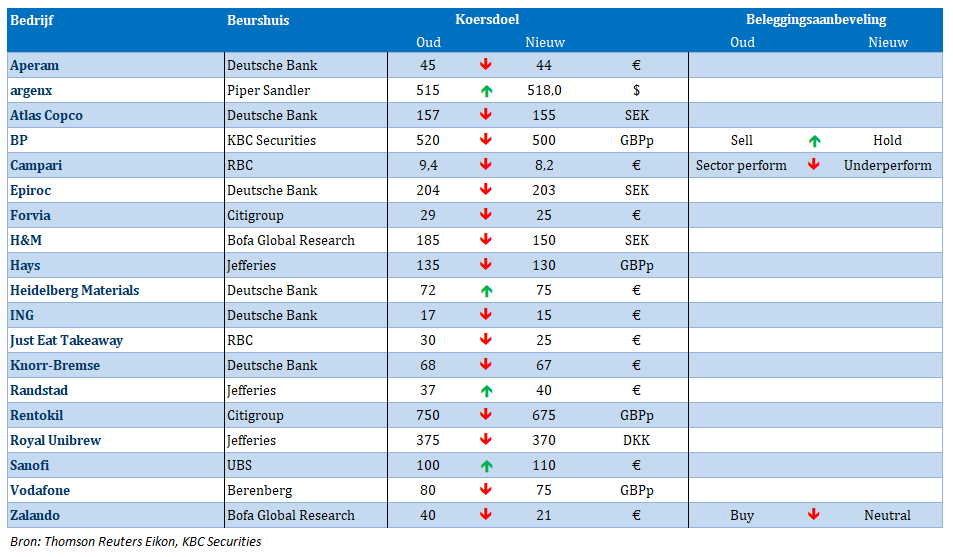This screenshot has height=557, width=953.
Task: Click the green up arrow in the Randstad row
Action: click(x=486, y=391)
